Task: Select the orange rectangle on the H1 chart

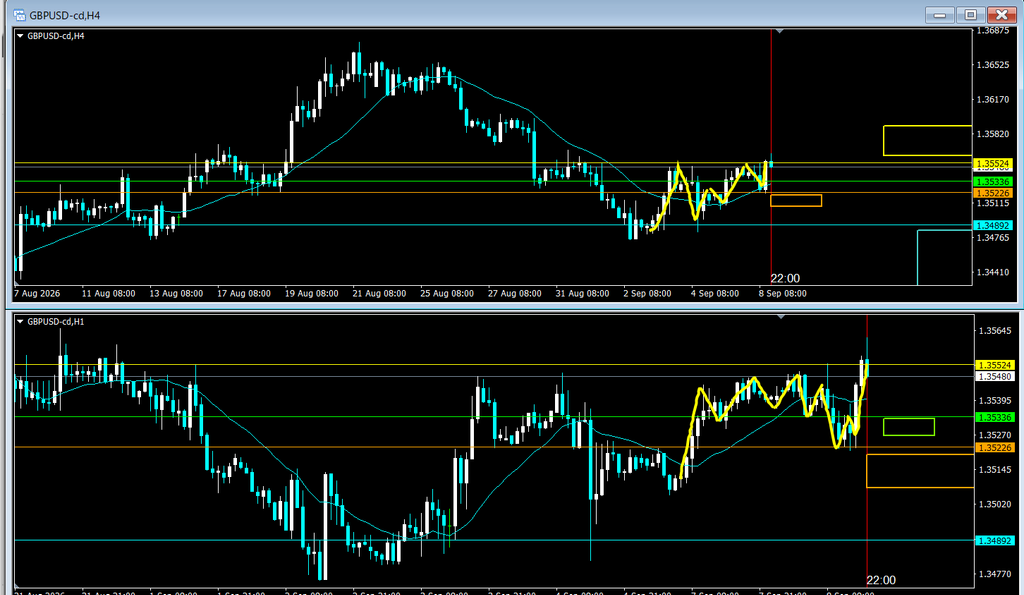Action: coord(920,471)
